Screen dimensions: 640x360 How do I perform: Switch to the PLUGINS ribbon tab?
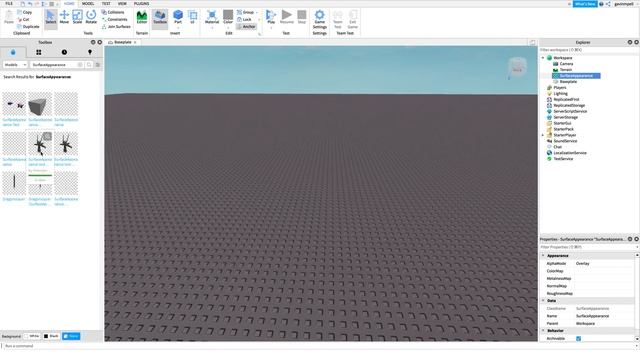click(142, 4)
